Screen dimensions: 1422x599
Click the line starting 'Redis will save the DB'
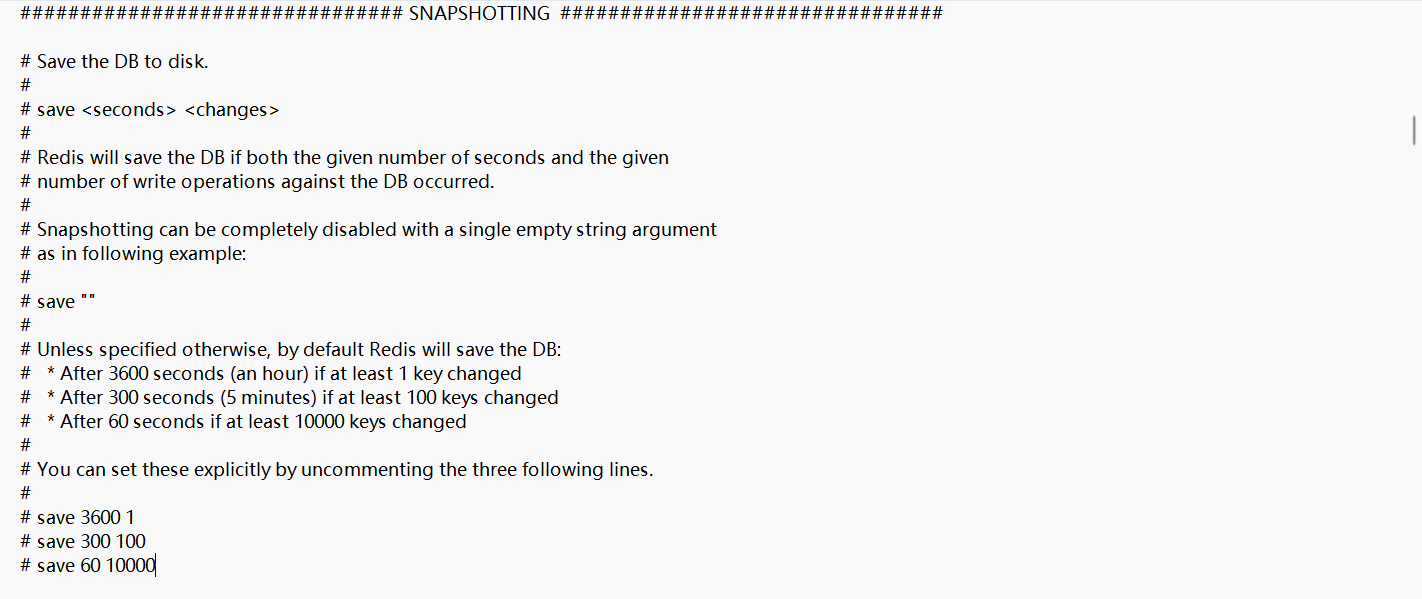(344, 157)
